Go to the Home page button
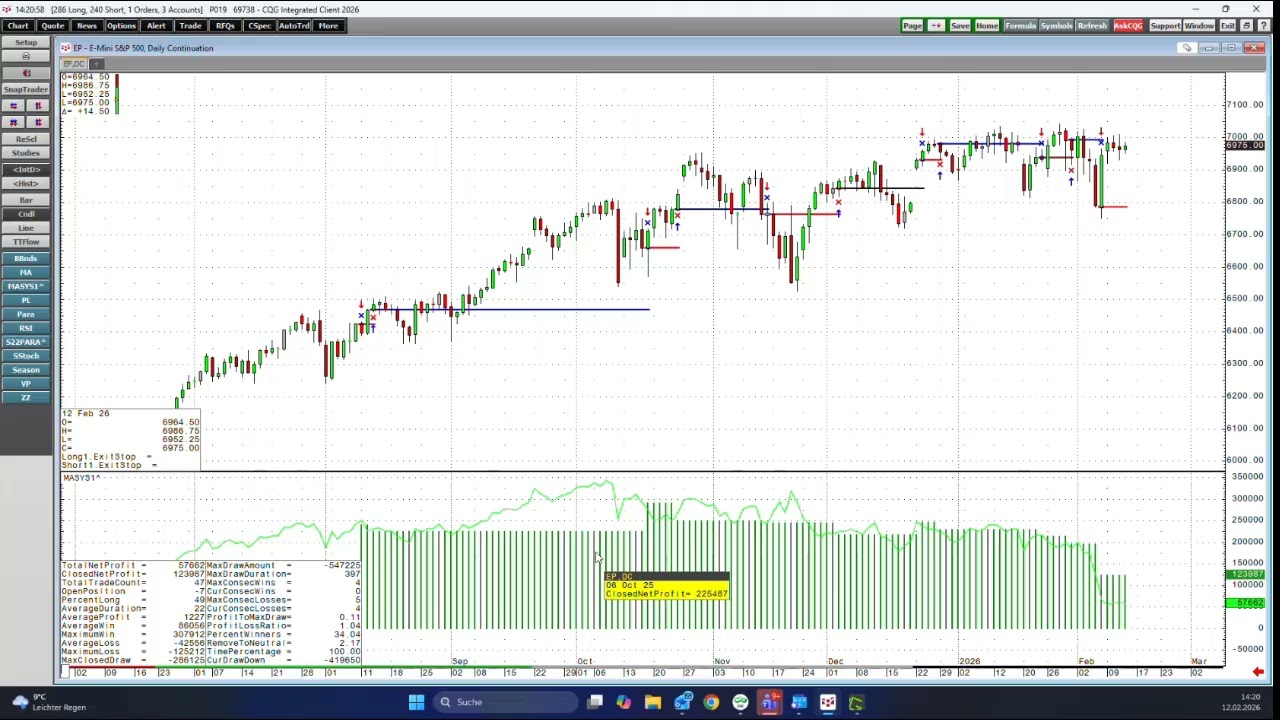This screenshot has height=720, width=1280. point(987,25)
